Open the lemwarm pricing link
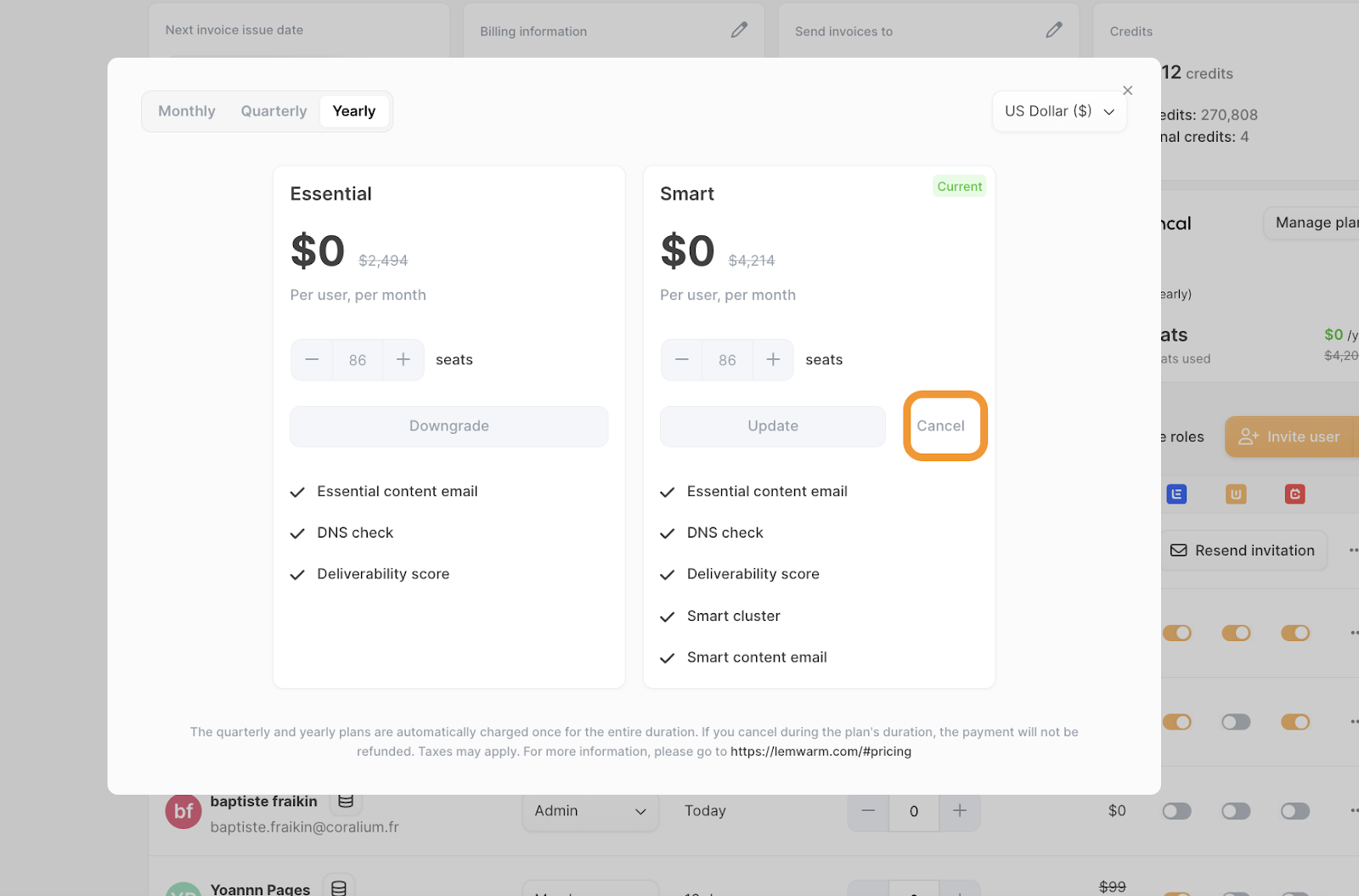Image resolution: width=1359 pixels, height=896 pixels. point(820,752)
